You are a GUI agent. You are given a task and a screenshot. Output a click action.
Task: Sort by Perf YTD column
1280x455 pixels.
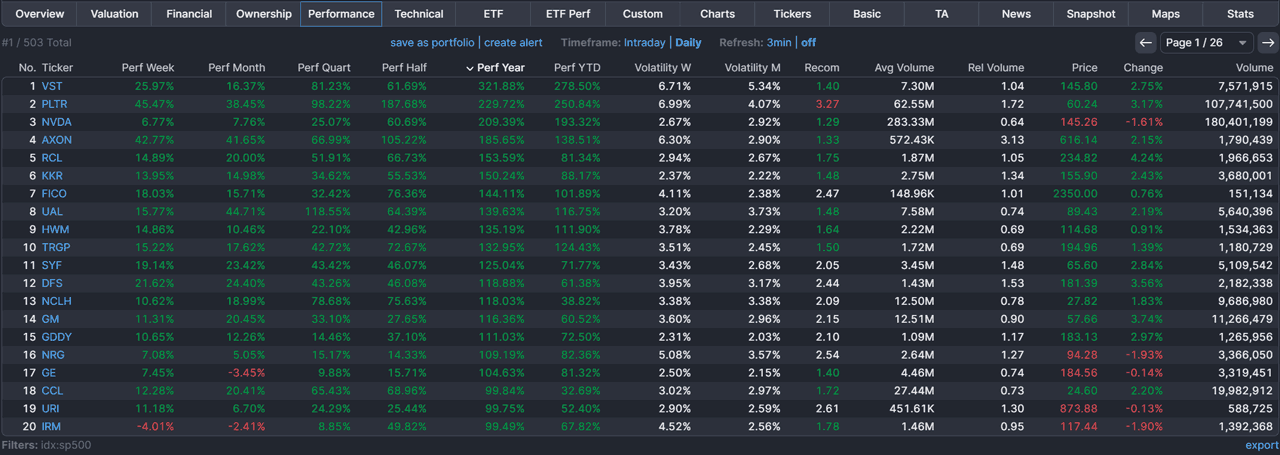[x=578, y=68]
